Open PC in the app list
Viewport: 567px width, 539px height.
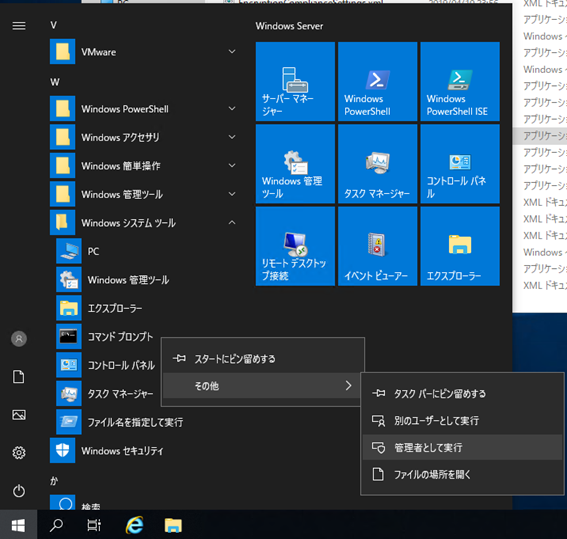[x=145, y=251]
